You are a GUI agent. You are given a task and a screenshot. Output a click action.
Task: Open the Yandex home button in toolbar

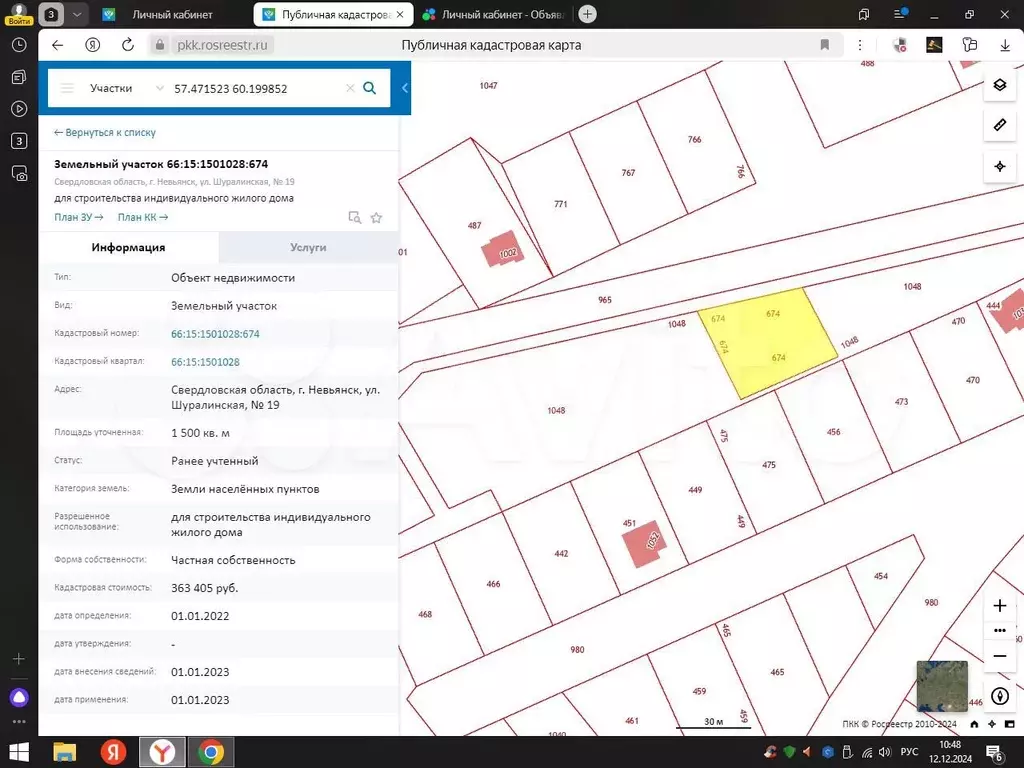coord(93,45)
